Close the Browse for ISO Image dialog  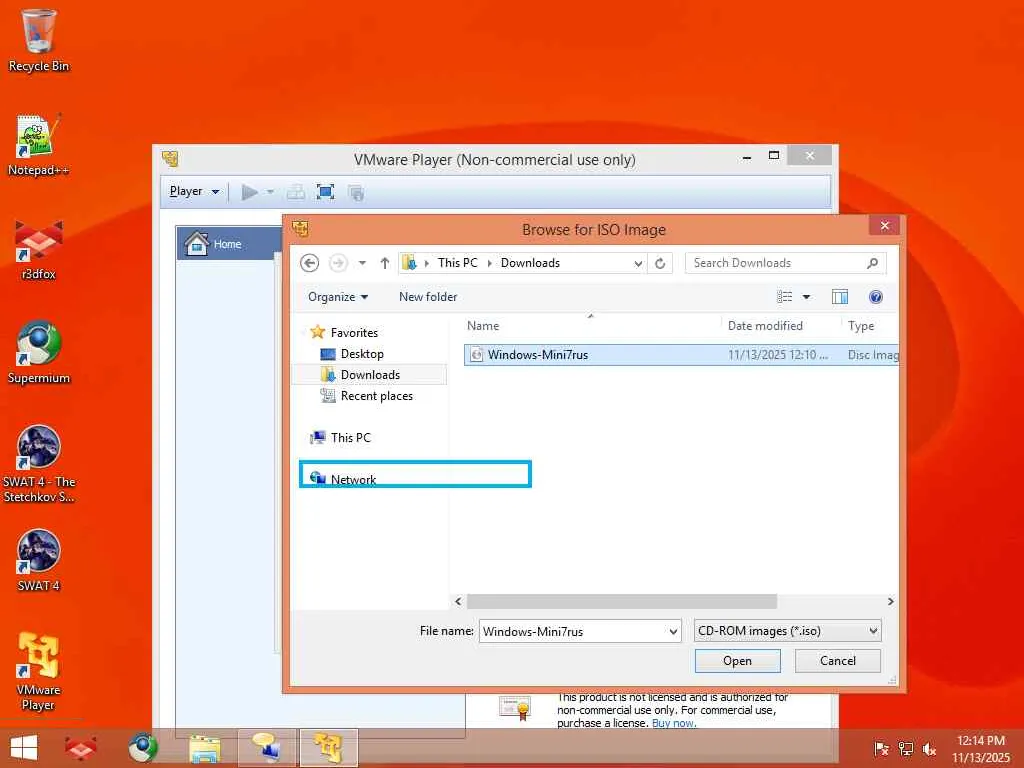pos(884,226)
